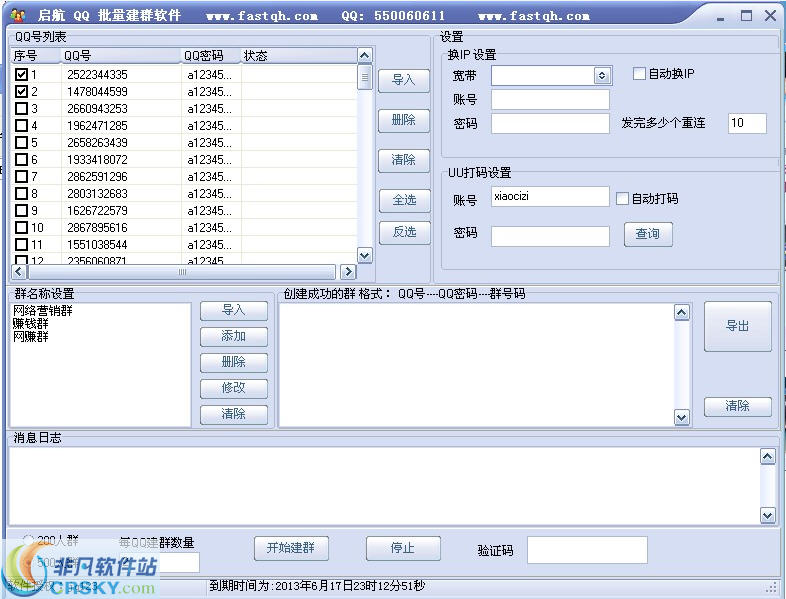Screen dimensions: 786x599
Task: Check the checkbox for QQ 2867895616
Action: pos(21,228)
